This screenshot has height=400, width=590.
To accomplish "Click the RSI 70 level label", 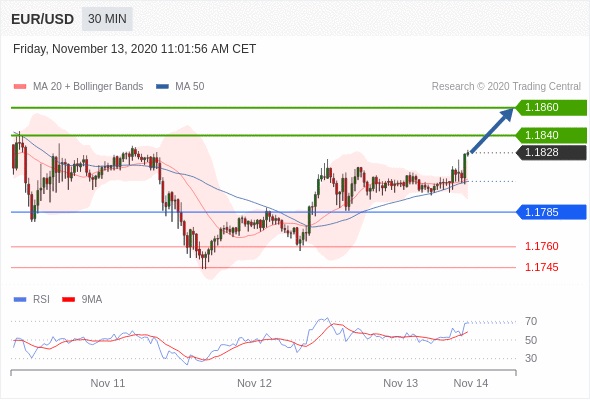I will (531, 321).
